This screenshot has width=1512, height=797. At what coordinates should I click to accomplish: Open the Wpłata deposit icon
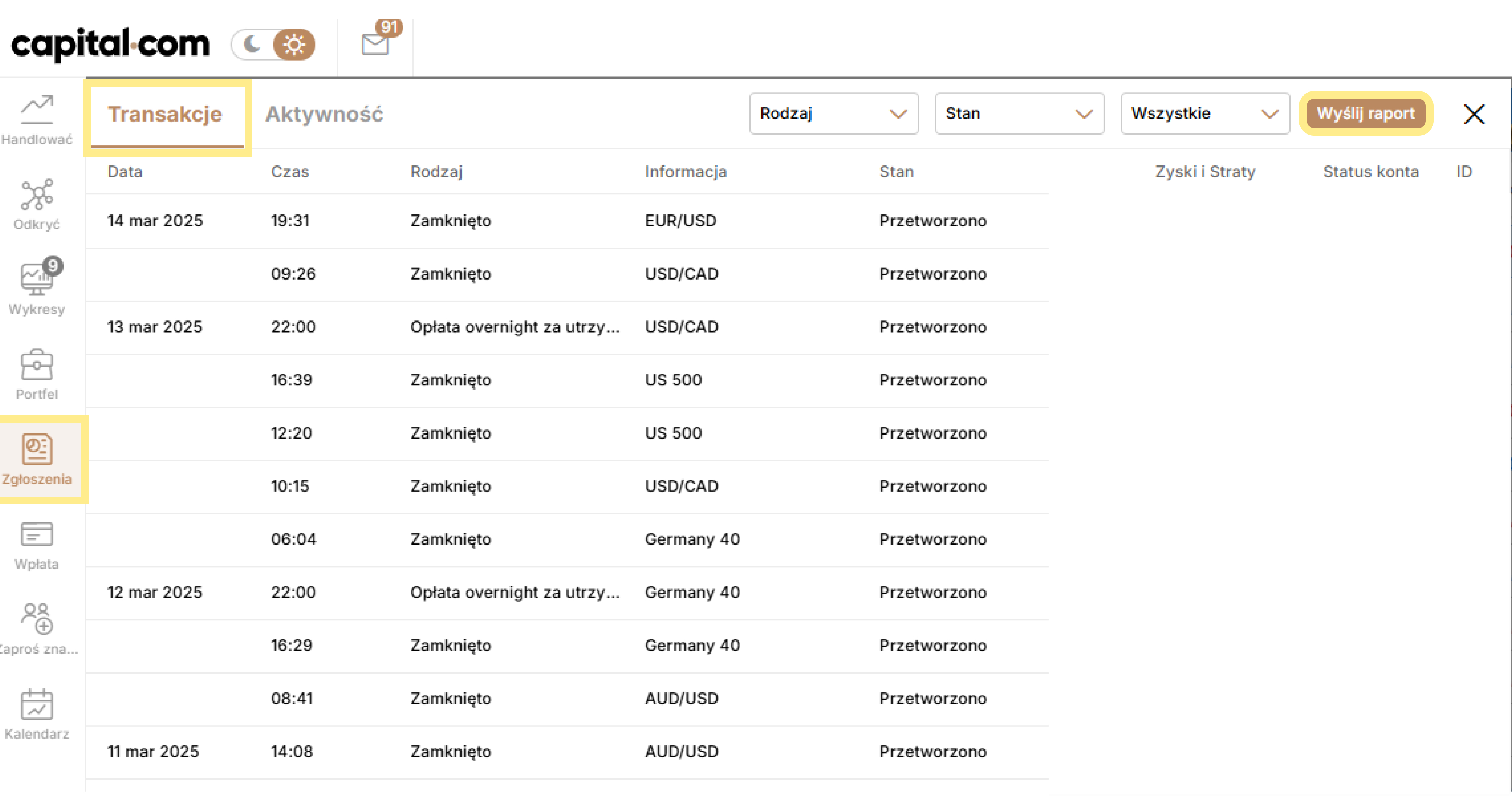(36, 544)
